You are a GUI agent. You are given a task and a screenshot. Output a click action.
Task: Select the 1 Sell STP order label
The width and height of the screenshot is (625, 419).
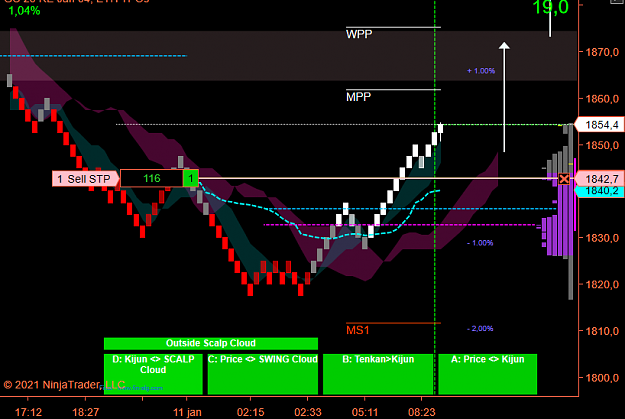86,179
